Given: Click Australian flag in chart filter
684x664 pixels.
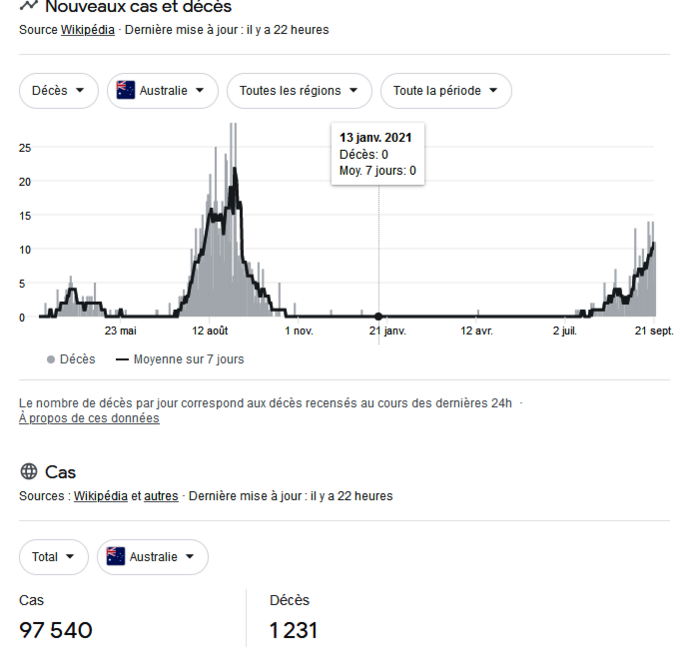Looking at the screenshot, I should [x=125, y=90].
